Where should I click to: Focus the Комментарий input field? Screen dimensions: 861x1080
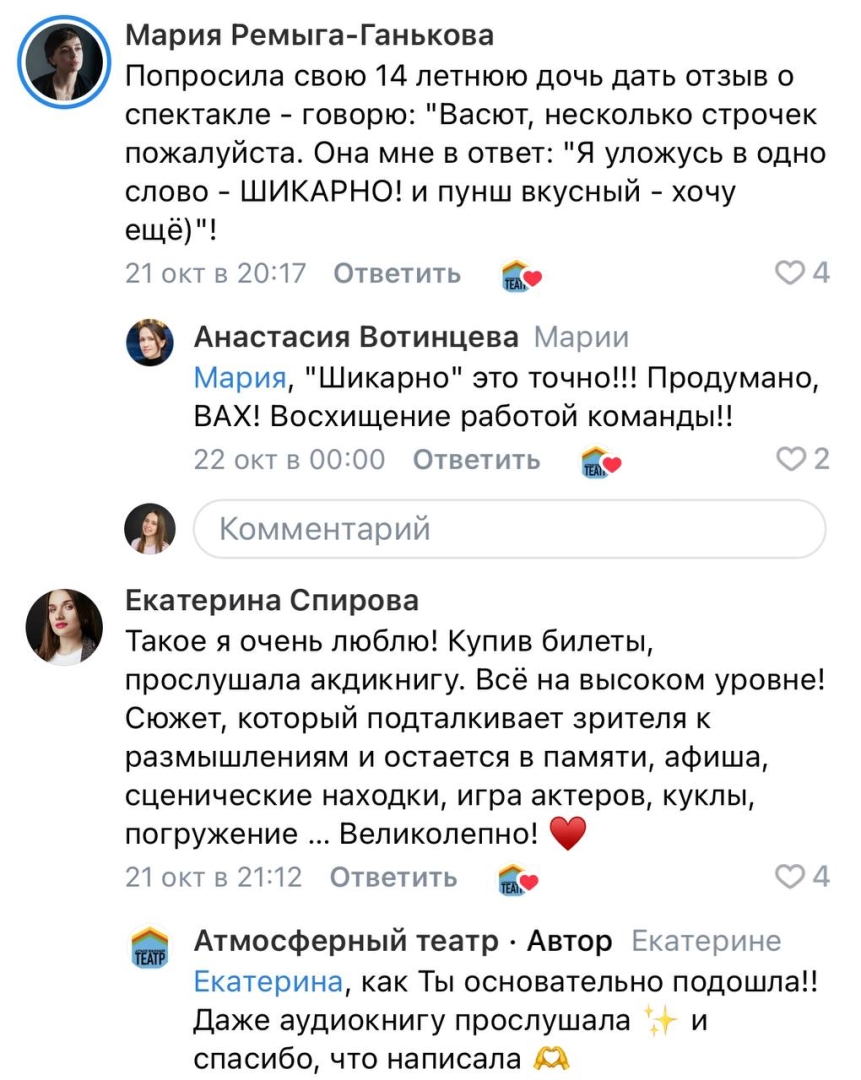510,528
